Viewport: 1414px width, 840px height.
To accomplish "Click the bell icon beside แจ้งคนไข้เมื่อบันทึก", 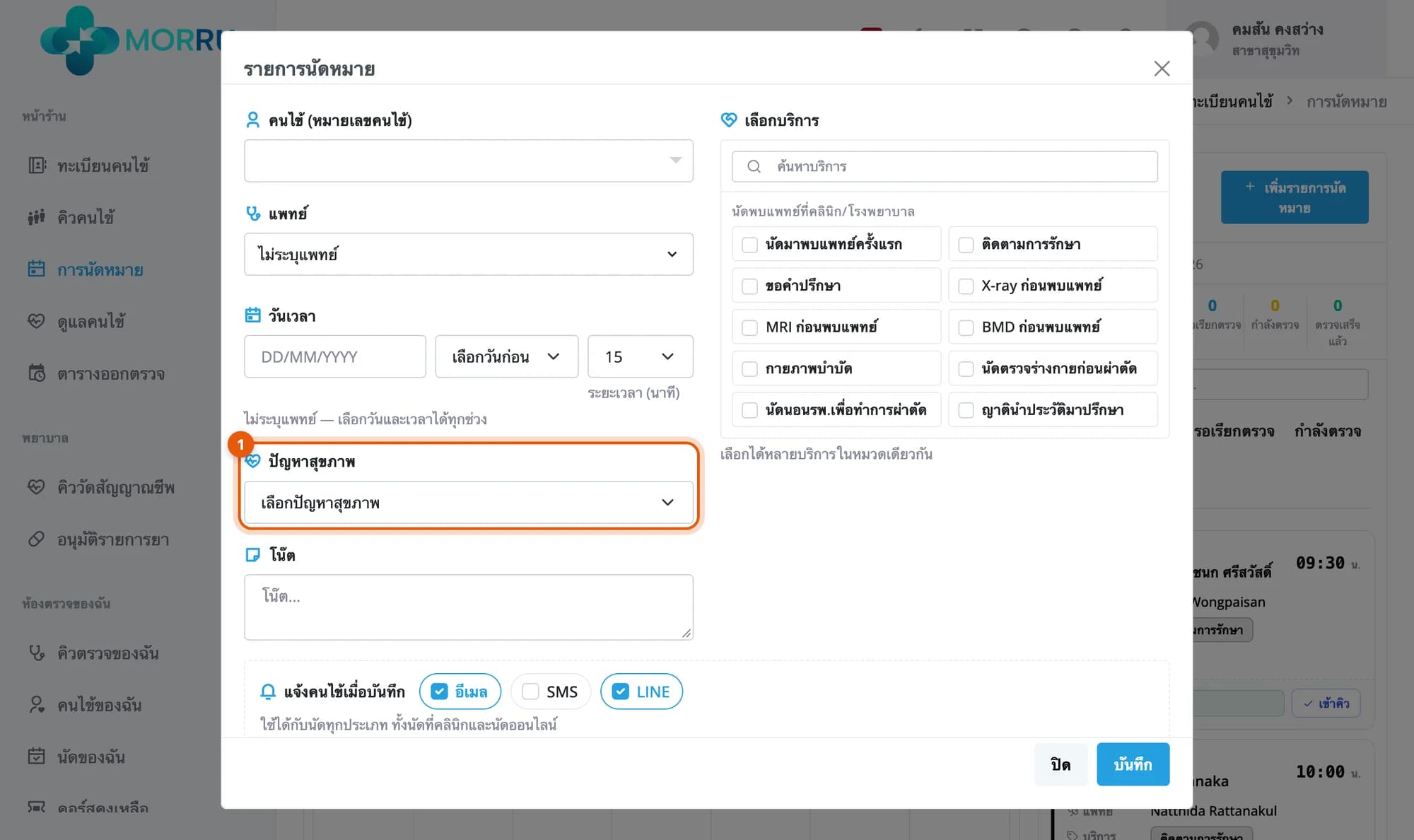I will tap(268, 692).
